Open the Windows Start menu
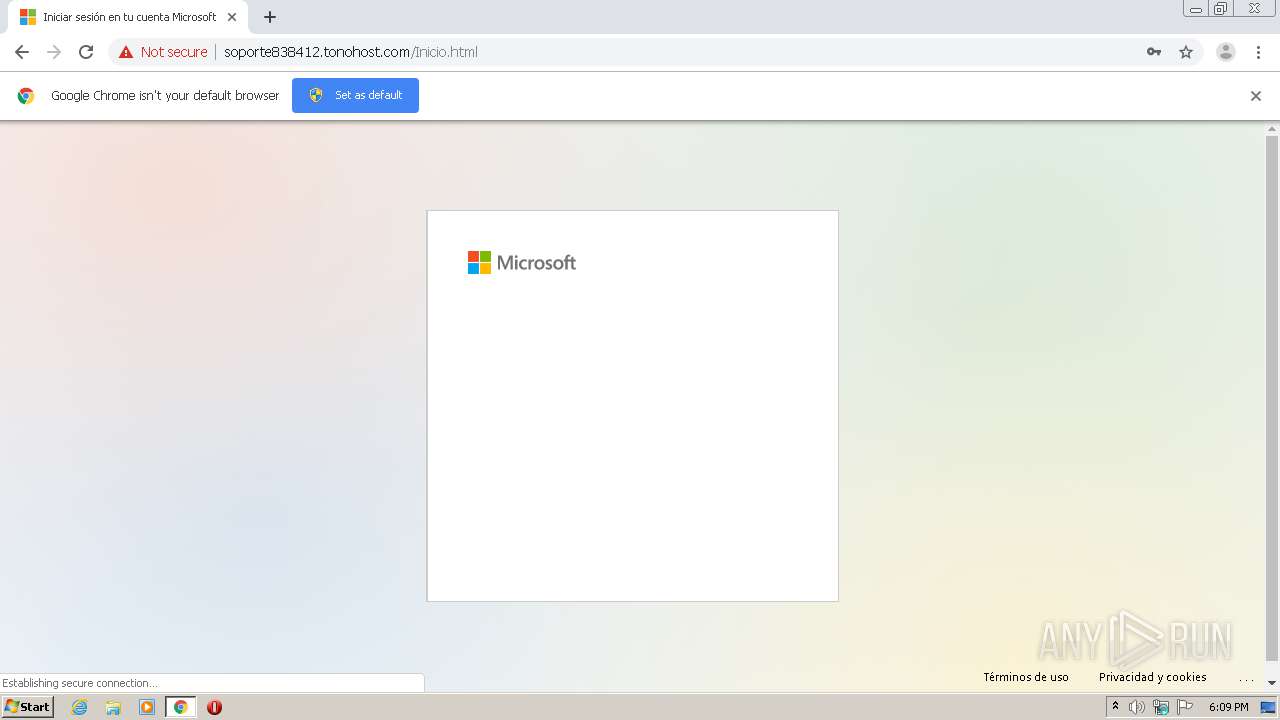 coord(27,707)
